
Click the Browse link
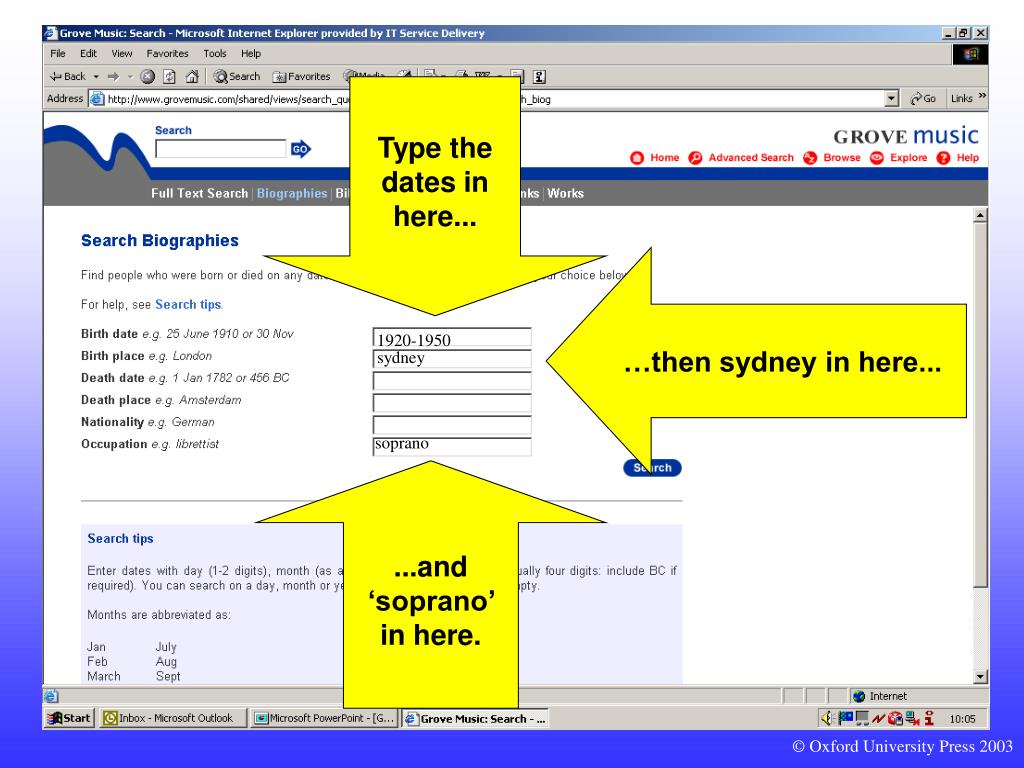pos(842,157)
